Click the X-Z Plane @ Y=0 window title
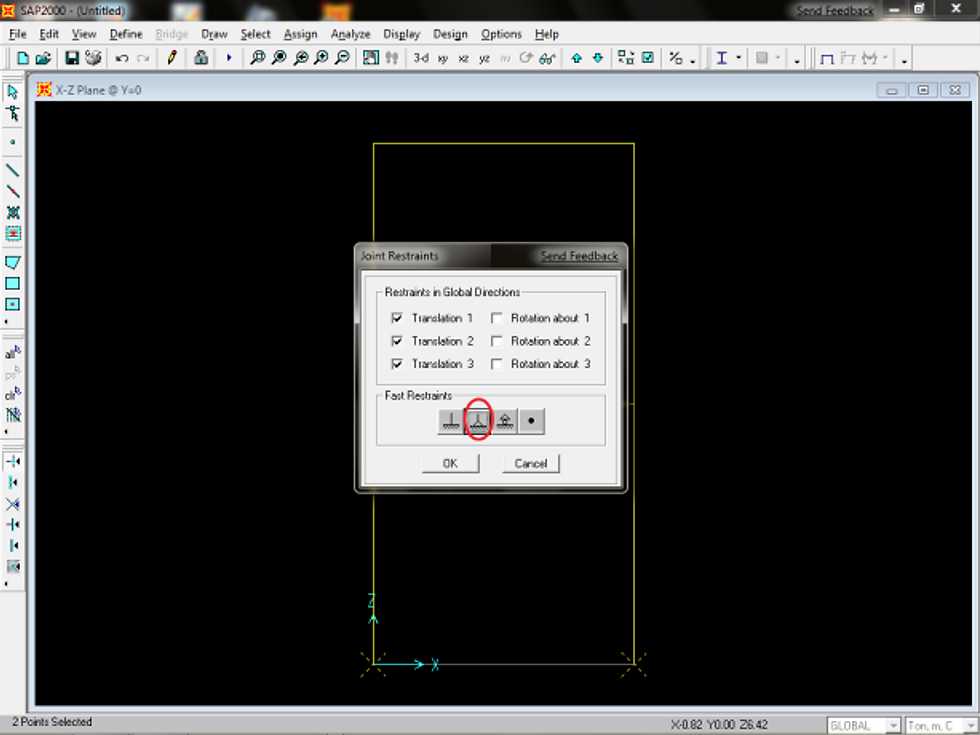 [x=98, y=90]
